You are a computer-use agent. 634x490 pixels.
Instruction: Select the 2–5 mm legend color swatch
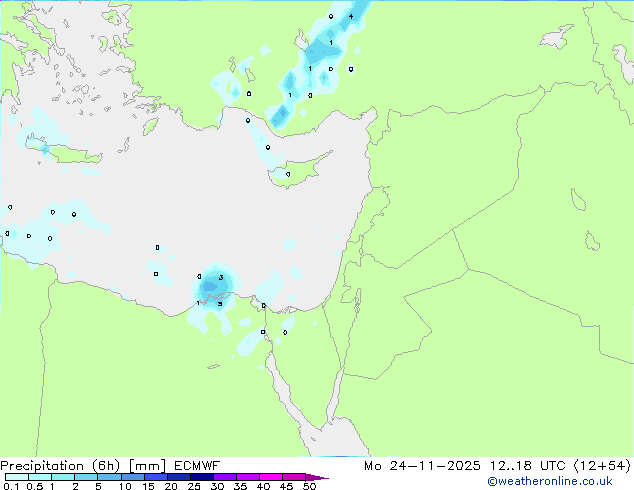coord(86,477)
